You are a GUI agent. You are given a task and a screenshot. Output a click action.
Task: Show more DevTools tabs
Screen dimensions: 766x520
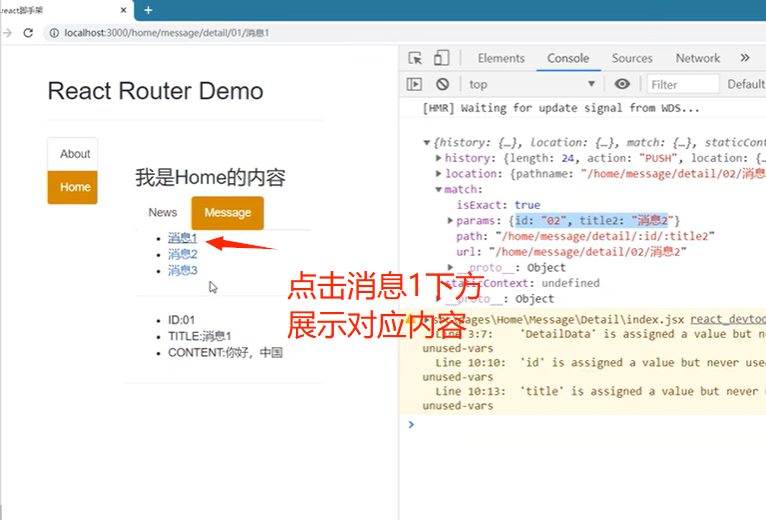click(745, 58)
